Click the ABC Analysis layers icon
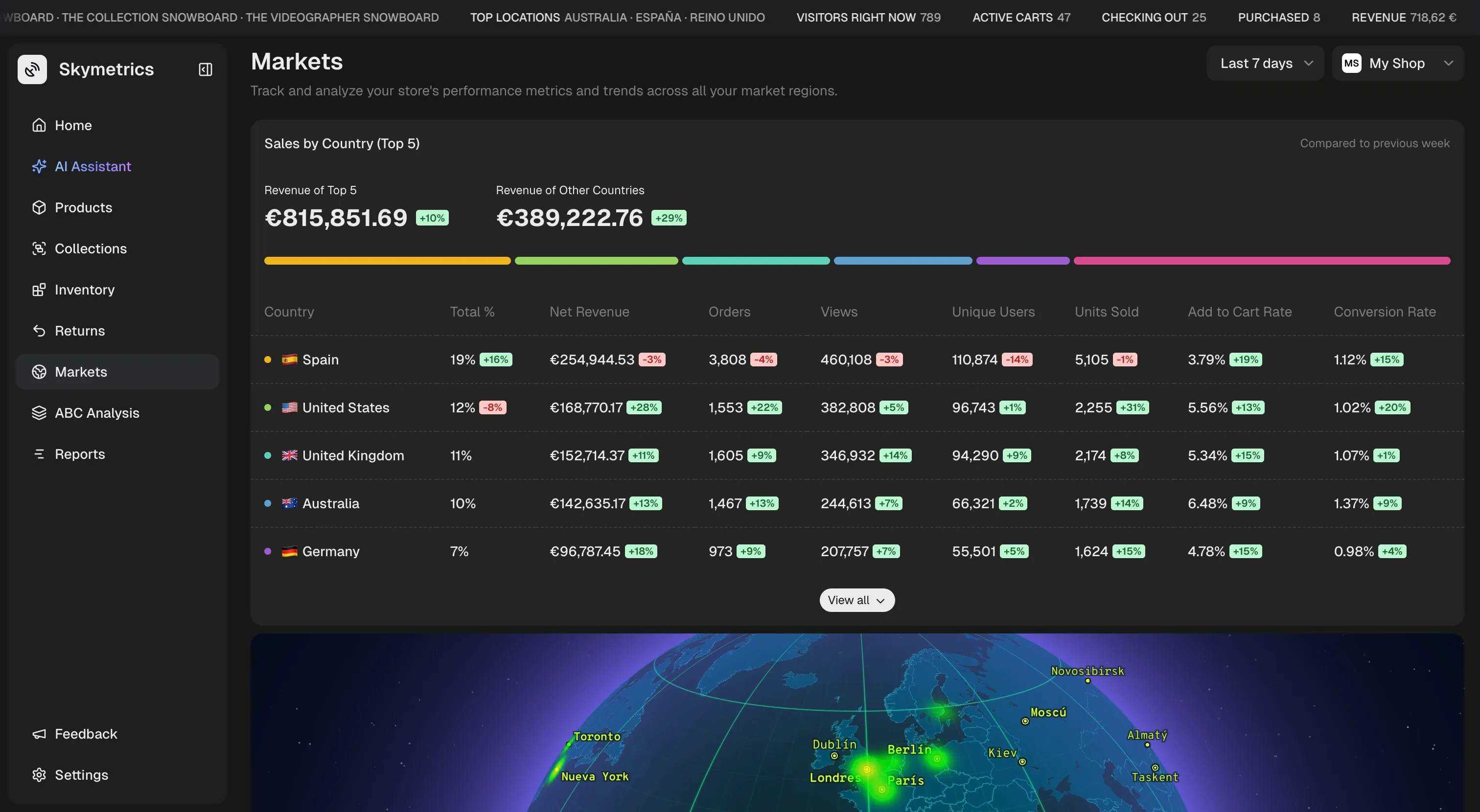The image size is (1480, 812). tap(39, 413)
